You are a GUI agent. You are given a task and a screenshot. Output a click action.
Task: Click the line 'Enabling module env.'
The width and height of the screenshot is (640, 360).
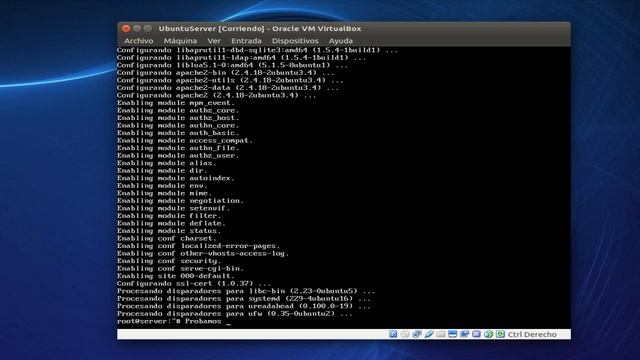[x=162, y=185]
